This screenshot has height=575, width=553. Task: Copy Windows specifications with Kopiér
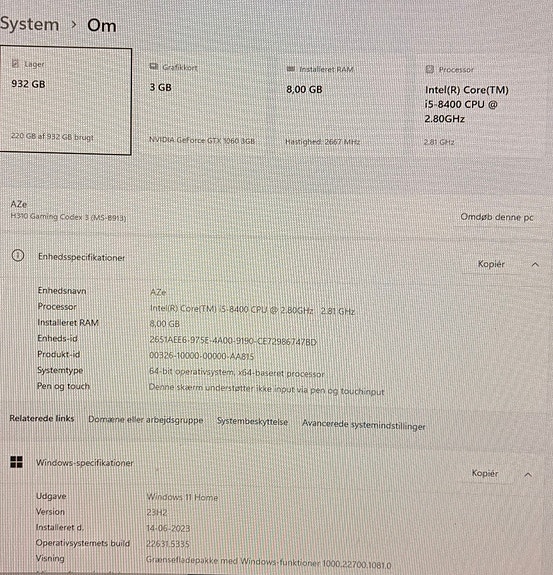(485, 473)
